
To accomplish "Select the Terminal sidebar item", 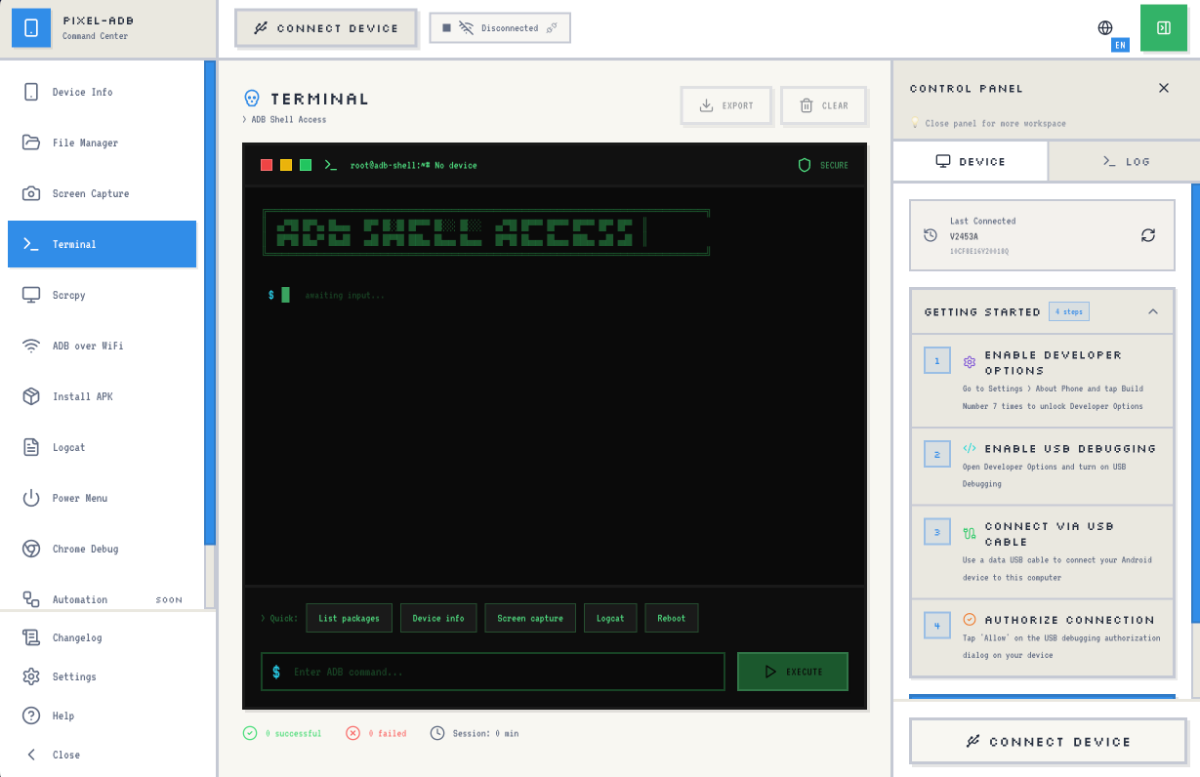I will (x=102, y=244).
